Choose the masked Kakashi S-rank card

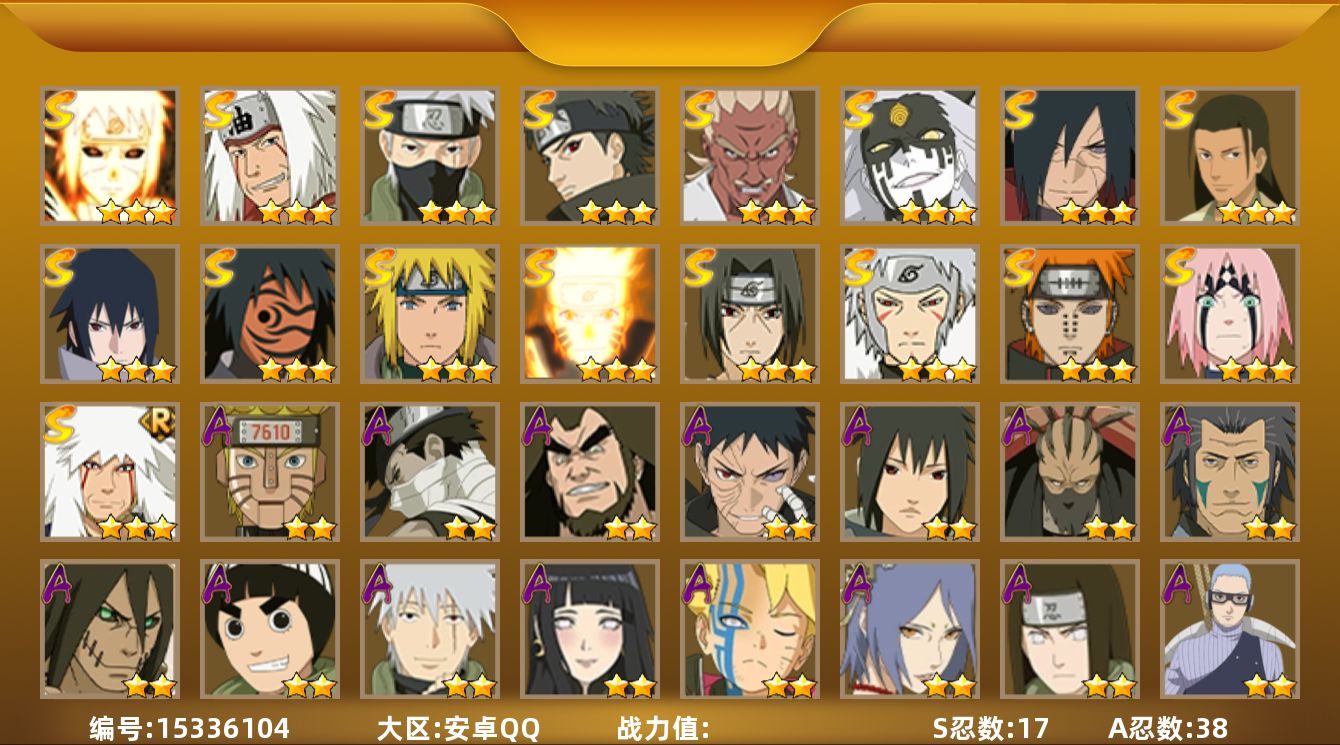(x=429, y=156)
